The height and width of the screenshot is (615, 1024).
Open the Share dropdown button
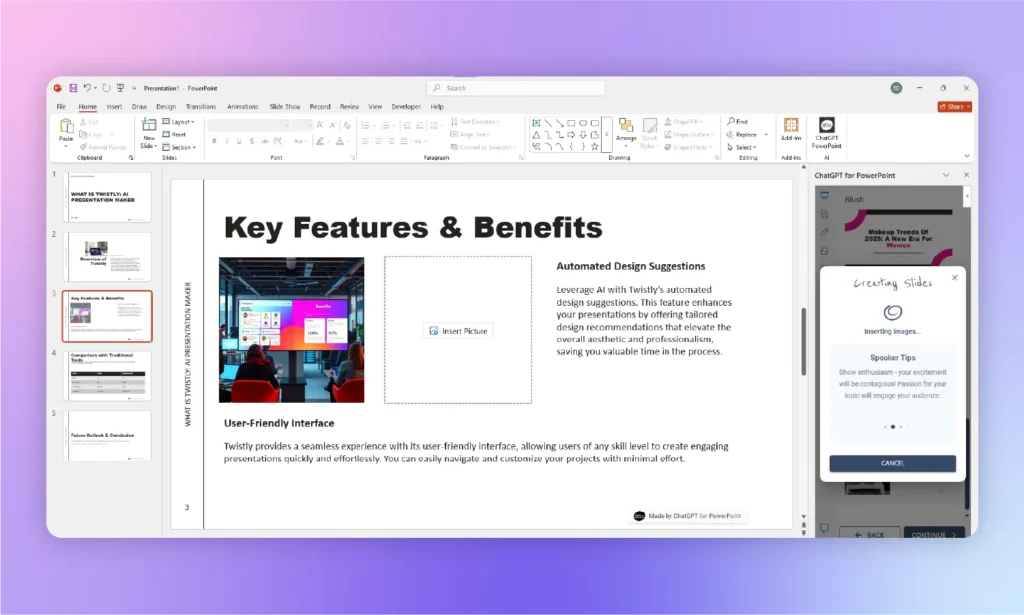tap(955, 106)
